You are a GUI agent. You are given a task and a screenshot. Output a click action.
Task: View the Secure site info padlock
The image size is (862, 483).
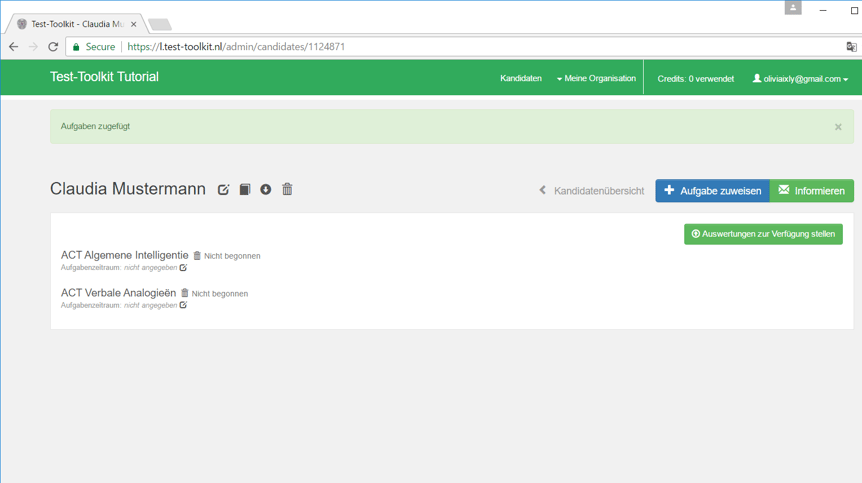[x=76, y=47]
